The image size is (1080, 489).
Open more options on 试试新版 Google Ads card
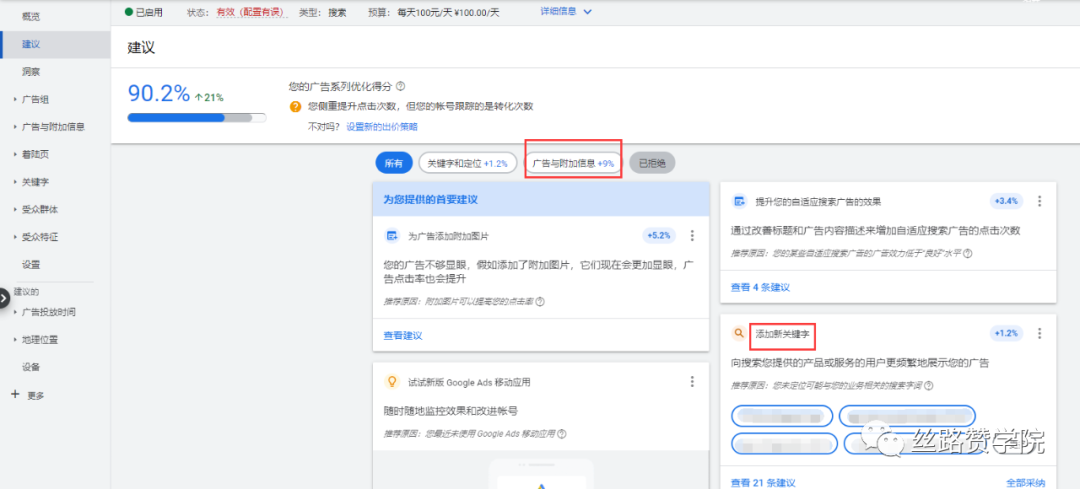click(x=692, y=382)
